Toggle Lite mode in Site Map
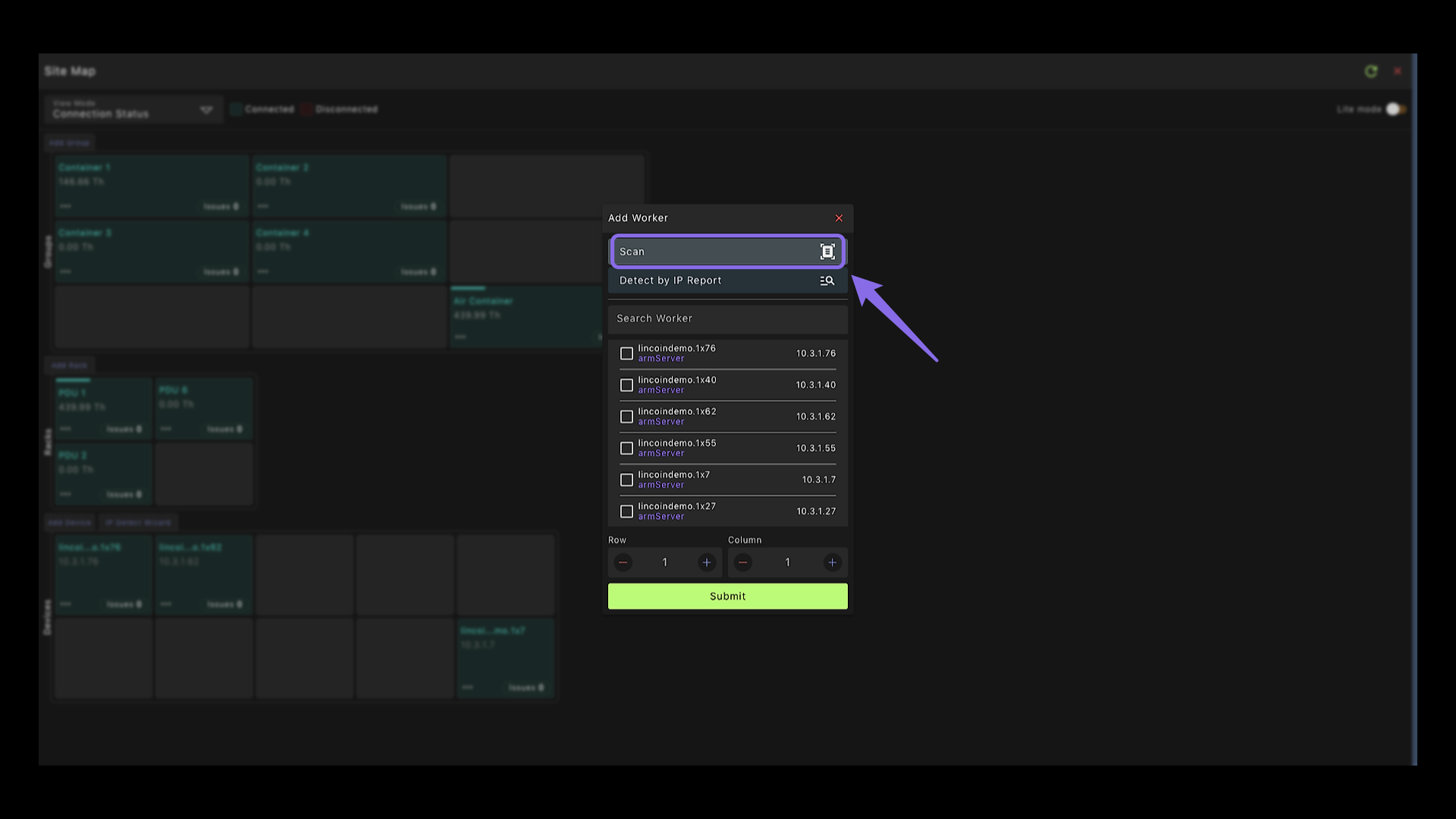 (x=1395, y=109)
